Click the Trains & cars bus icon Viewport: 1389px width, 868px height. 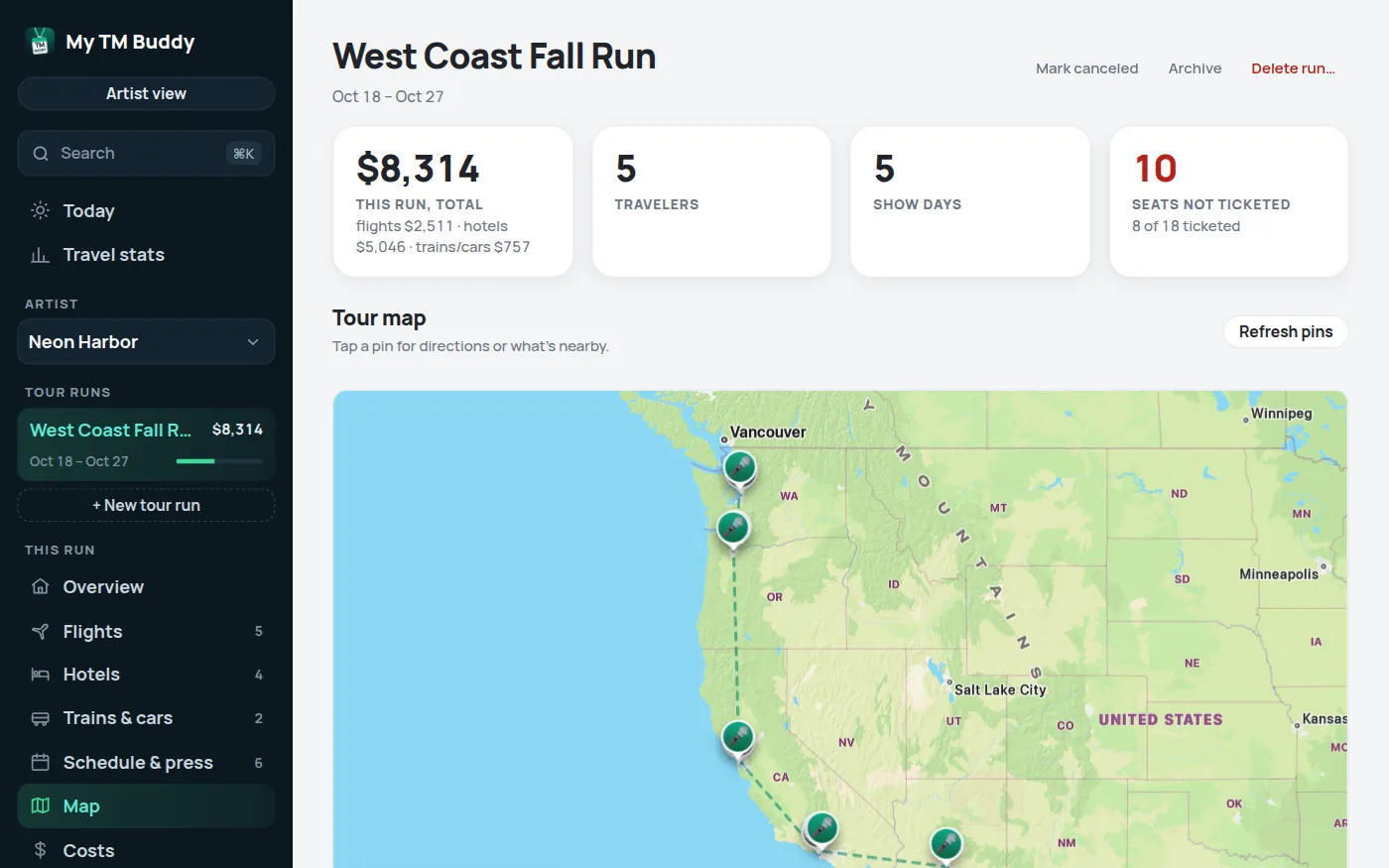(x=41, y=718)
